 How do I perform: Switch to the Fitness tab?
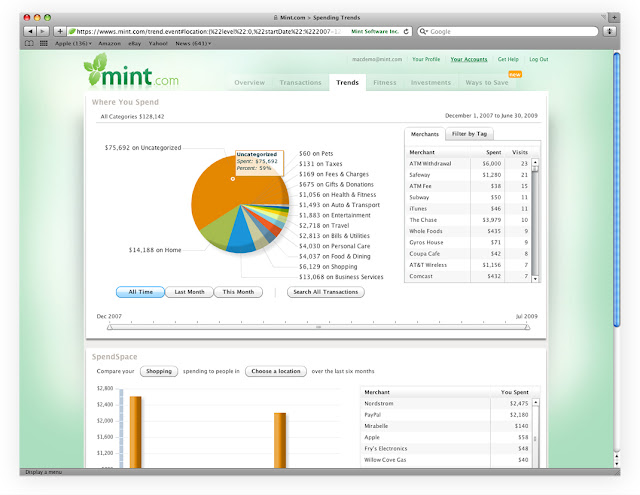[385, 82]
